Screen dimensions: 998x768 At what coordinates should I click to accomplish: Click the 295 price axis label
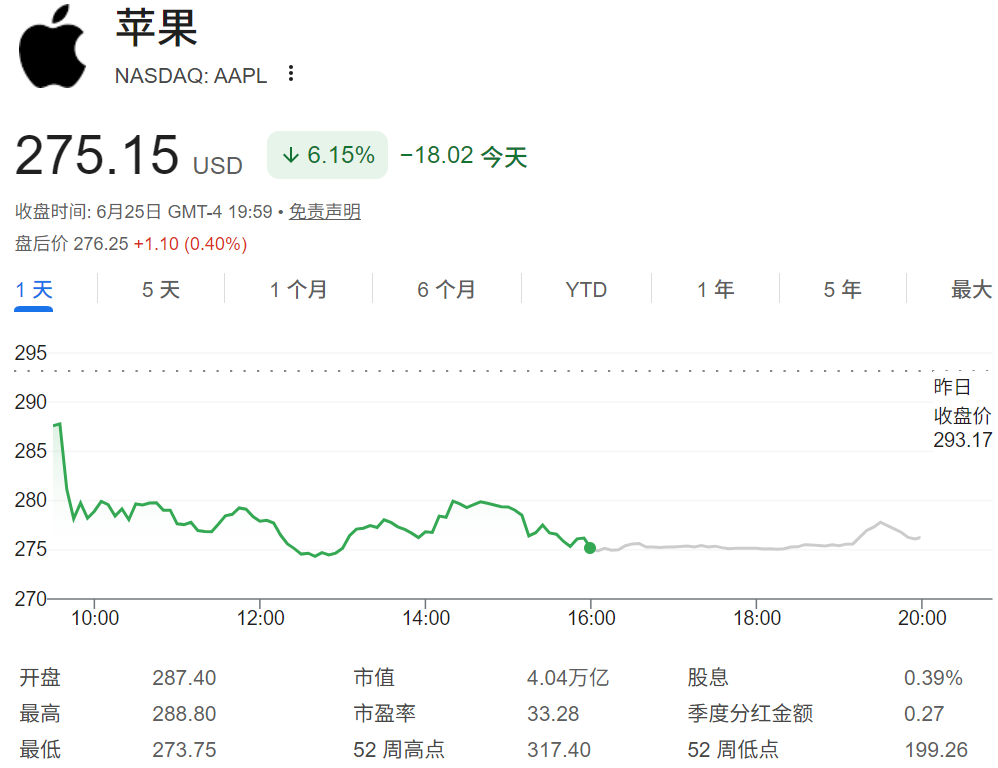pyautogui.click(x=31, y=353)
